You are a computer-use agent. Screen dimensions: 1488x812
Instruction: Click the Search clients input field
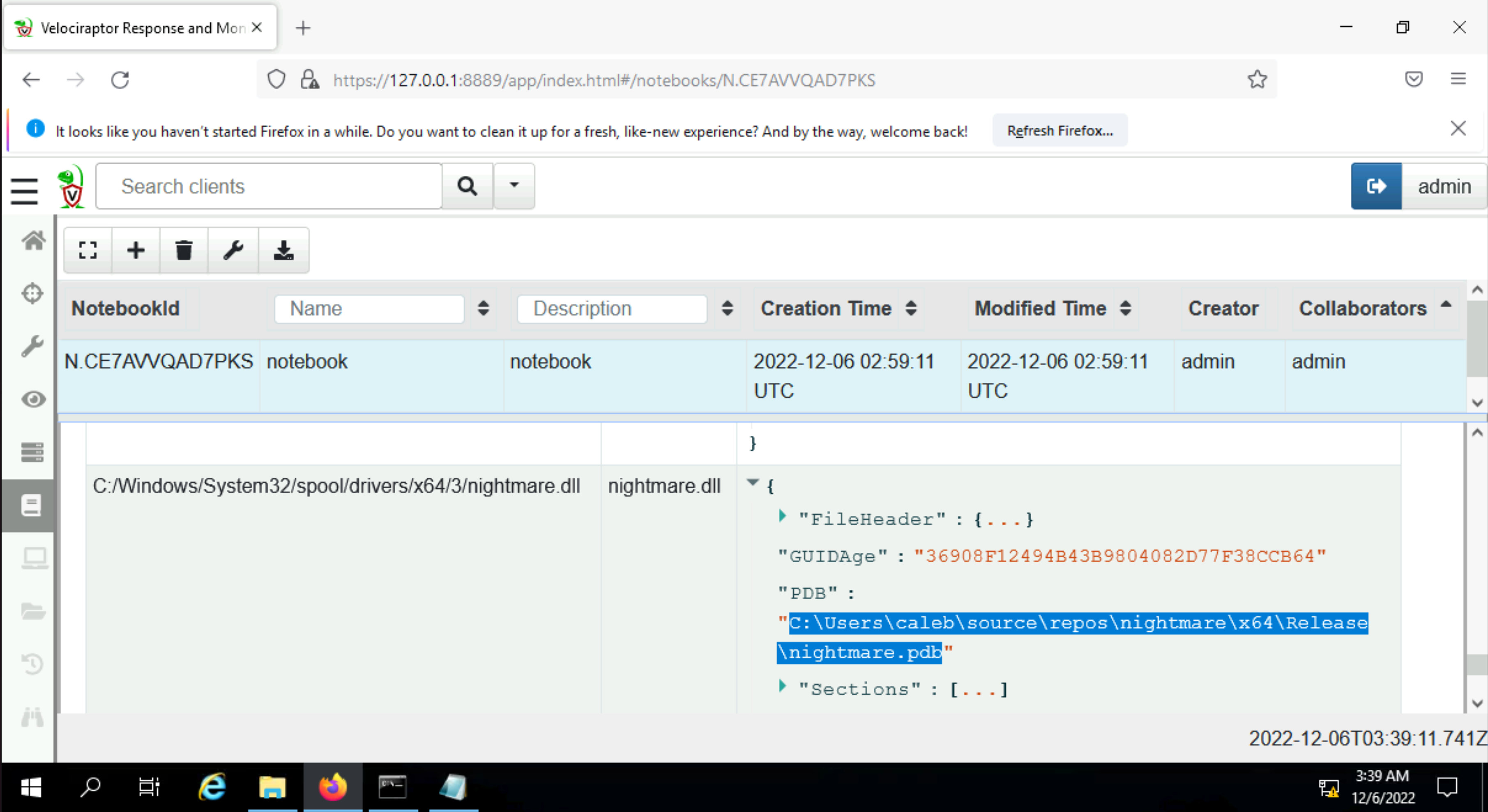(x=269, y=186)
